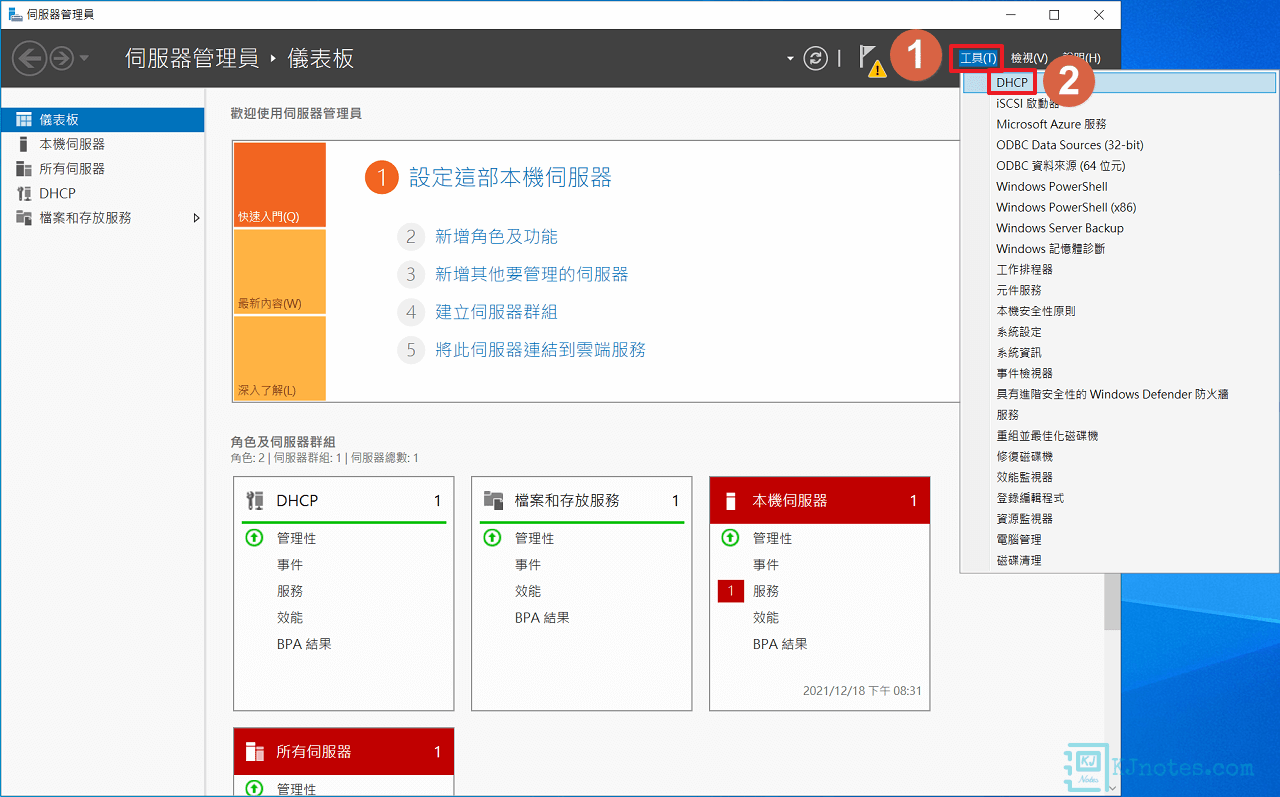Click 新增角色及功能 link
This screenshot has height=797, width=1280.
(496, 237)
